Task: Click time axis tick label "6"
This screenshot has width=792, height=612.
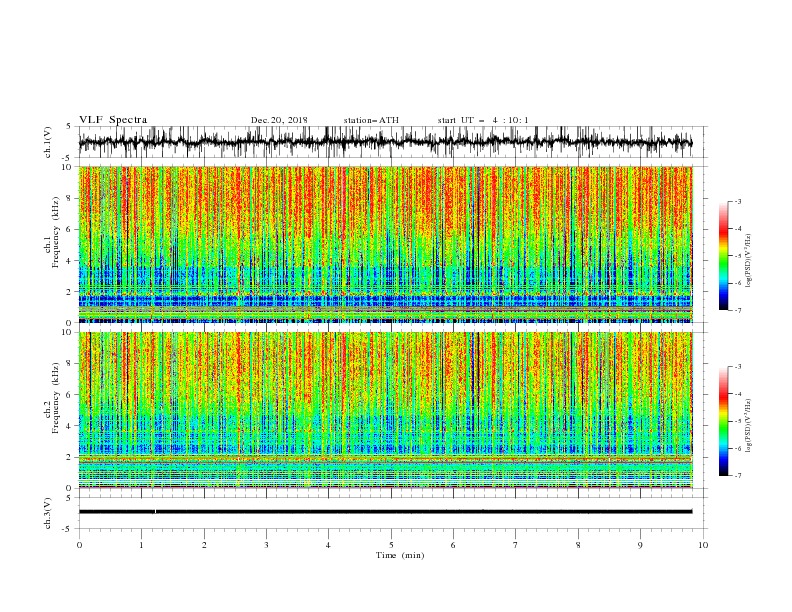Action: click(453, 545)
